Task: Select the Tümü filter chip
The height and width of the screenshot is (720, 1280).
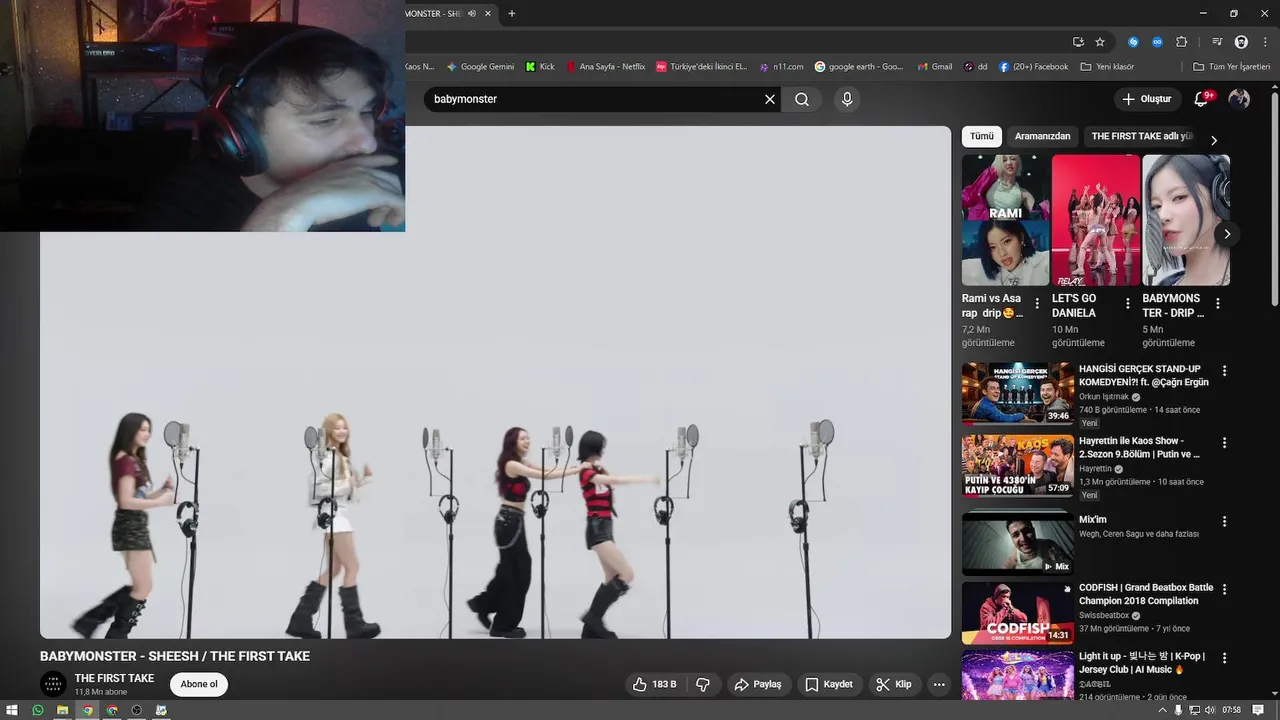Action: (982, 136)
